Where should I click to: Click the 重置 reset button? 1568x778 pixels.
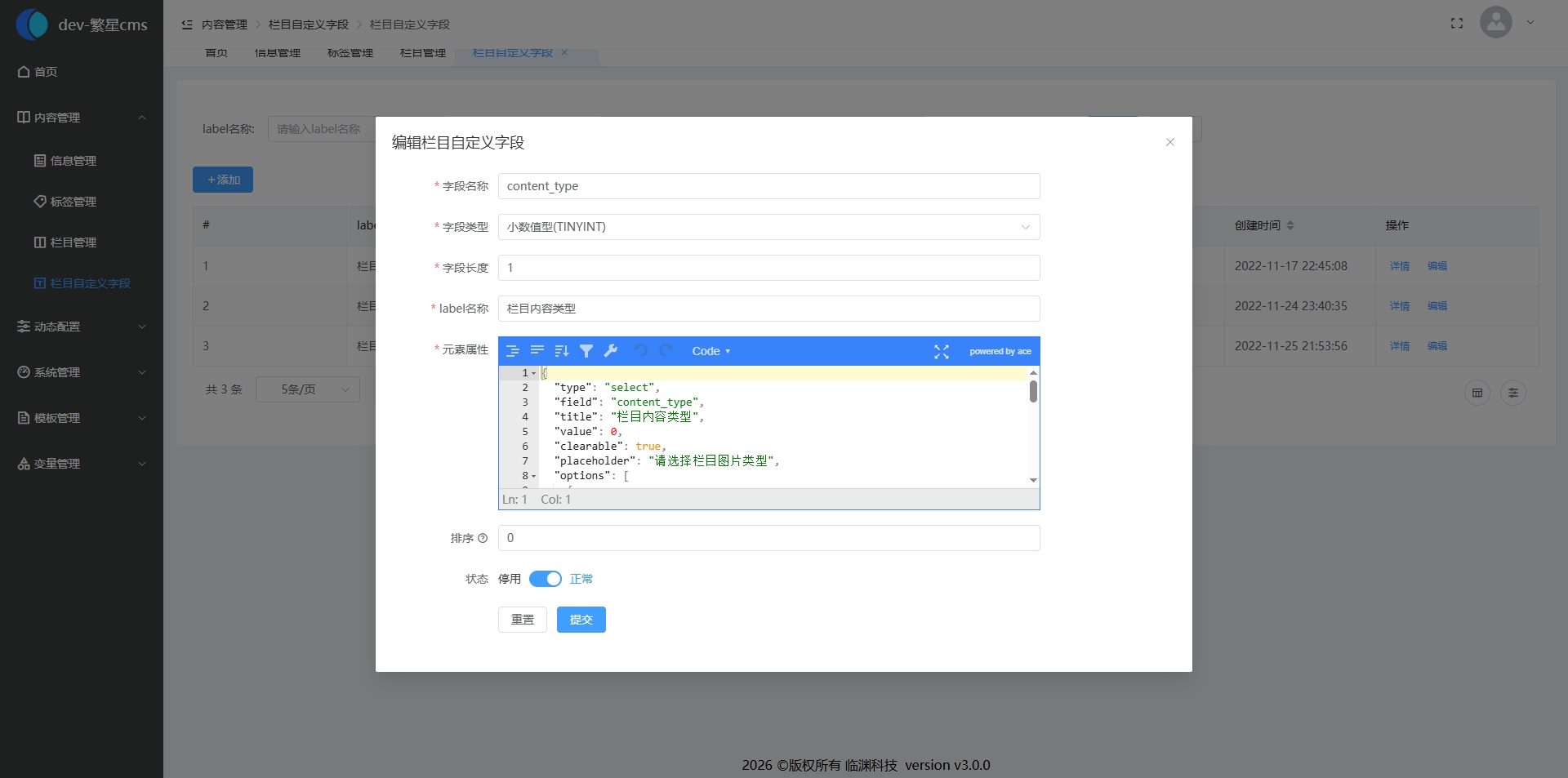point(522,620)
